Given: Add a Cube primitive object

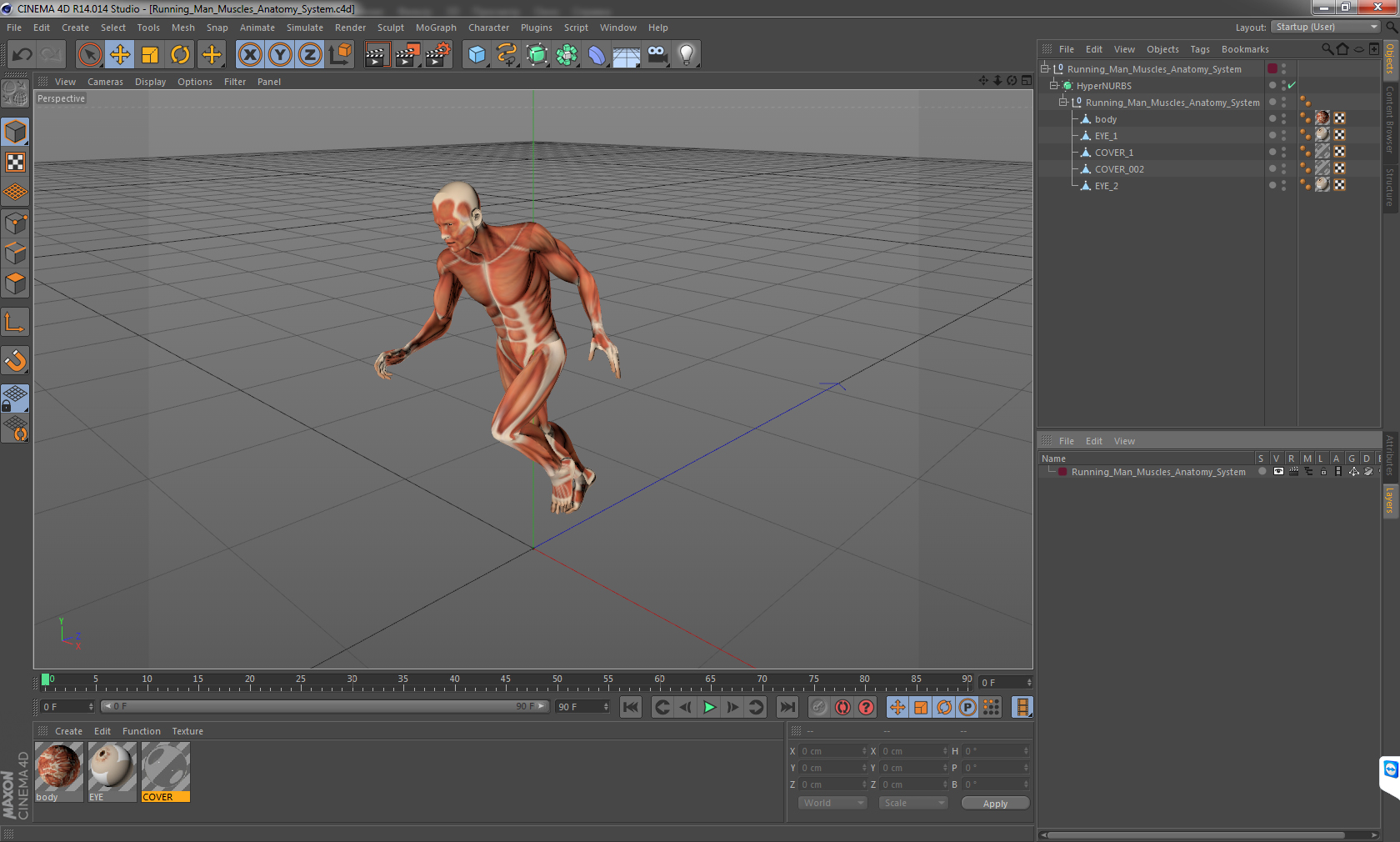Looking at the screenshot, I should [477, 55].
